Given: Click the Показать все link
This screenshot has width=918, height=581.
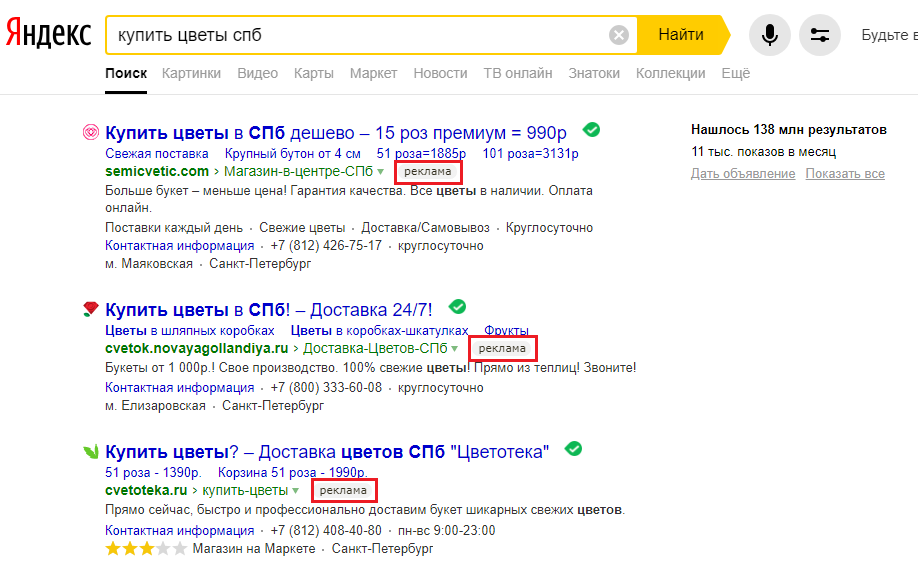Looking at the screenshot, I should 845,174.
